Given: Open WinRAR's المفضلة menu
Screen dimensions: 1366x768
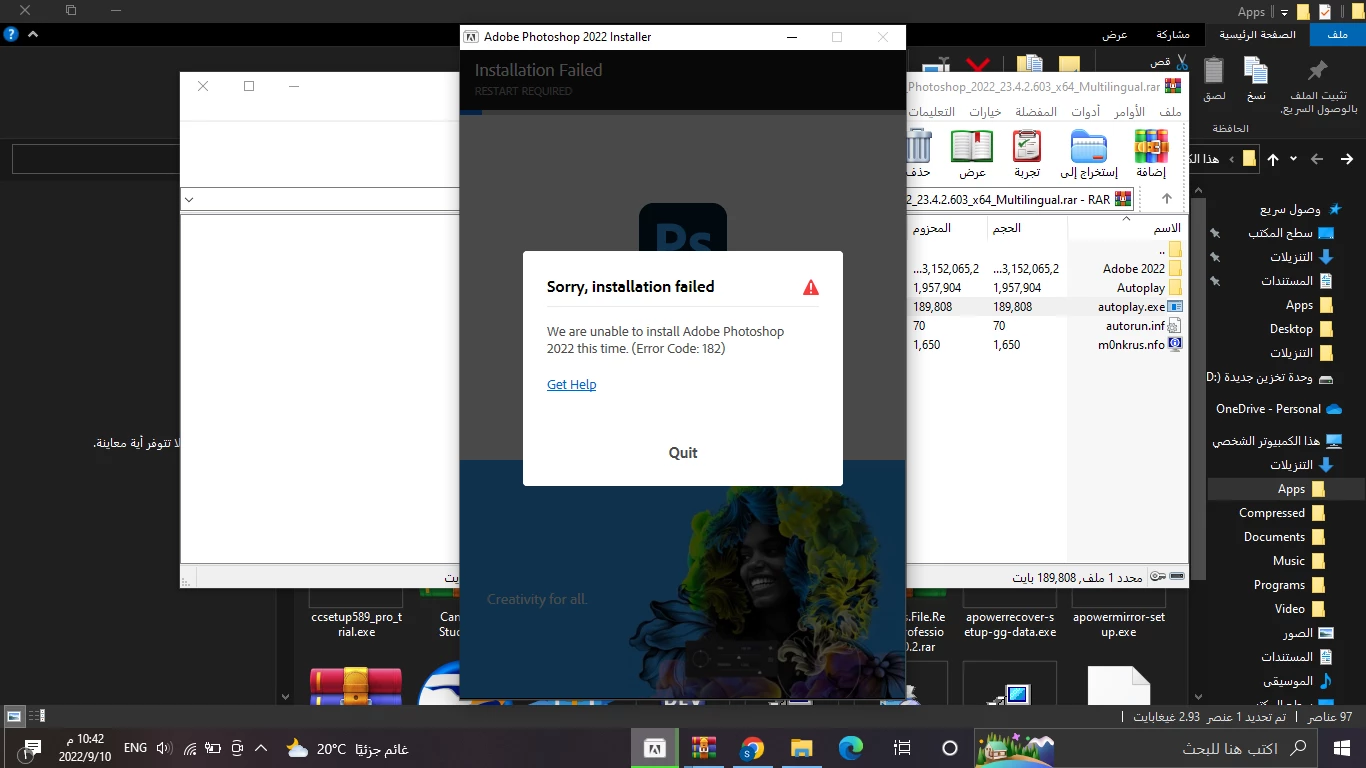Looking at the screenshot, I should [x=1036, y=112].
